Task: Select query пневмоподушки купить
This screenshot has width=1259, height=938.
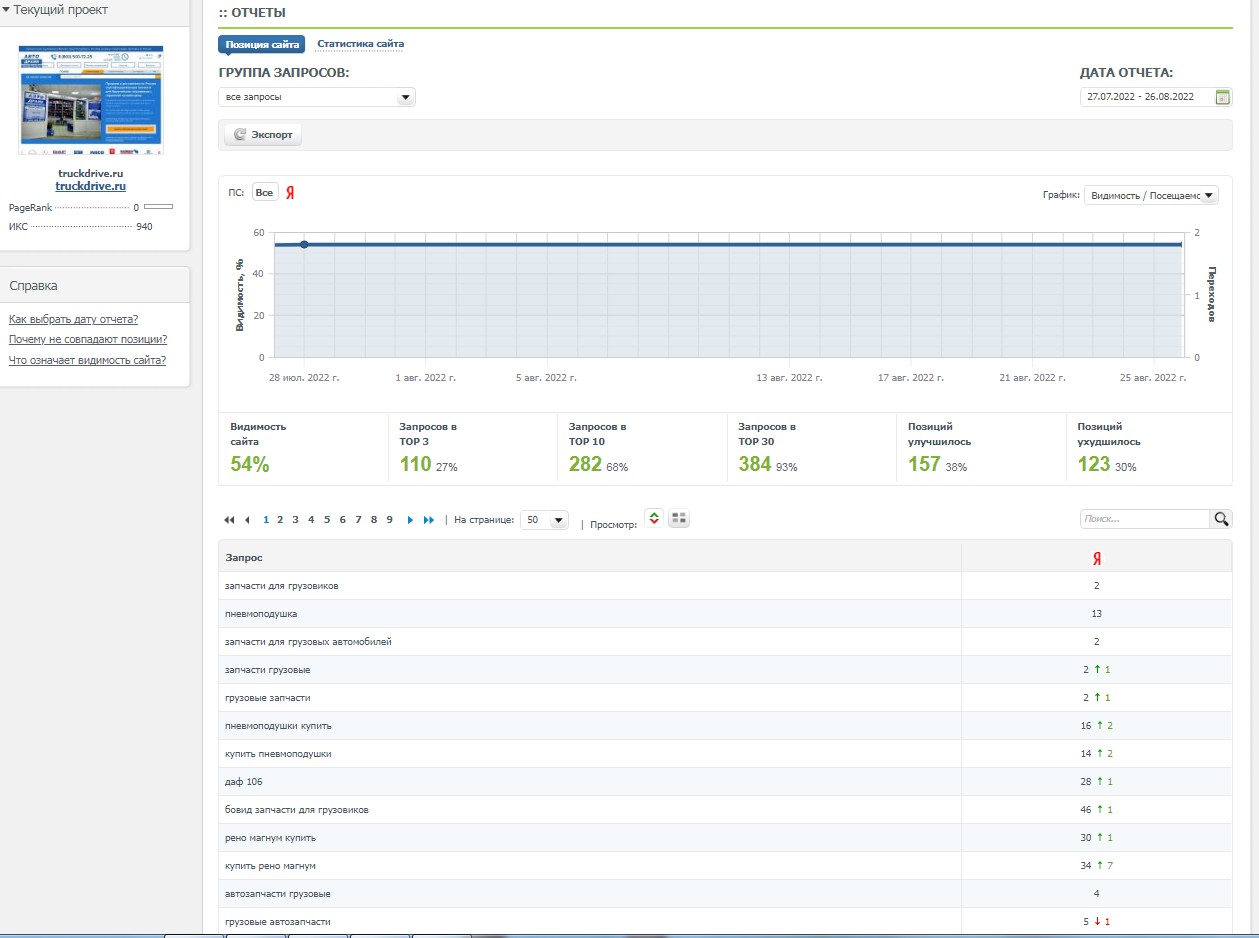Action: (x=279, y=726)
